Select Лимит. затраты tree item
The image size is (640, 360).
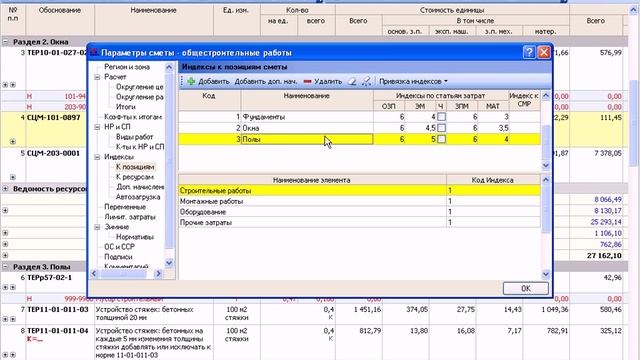(x=130, y=217)
